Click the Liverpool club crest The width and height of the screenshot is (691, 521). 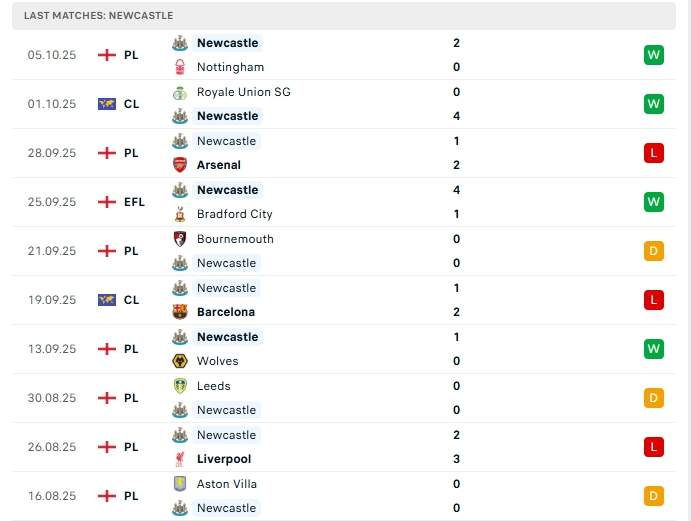pos(180,459)
